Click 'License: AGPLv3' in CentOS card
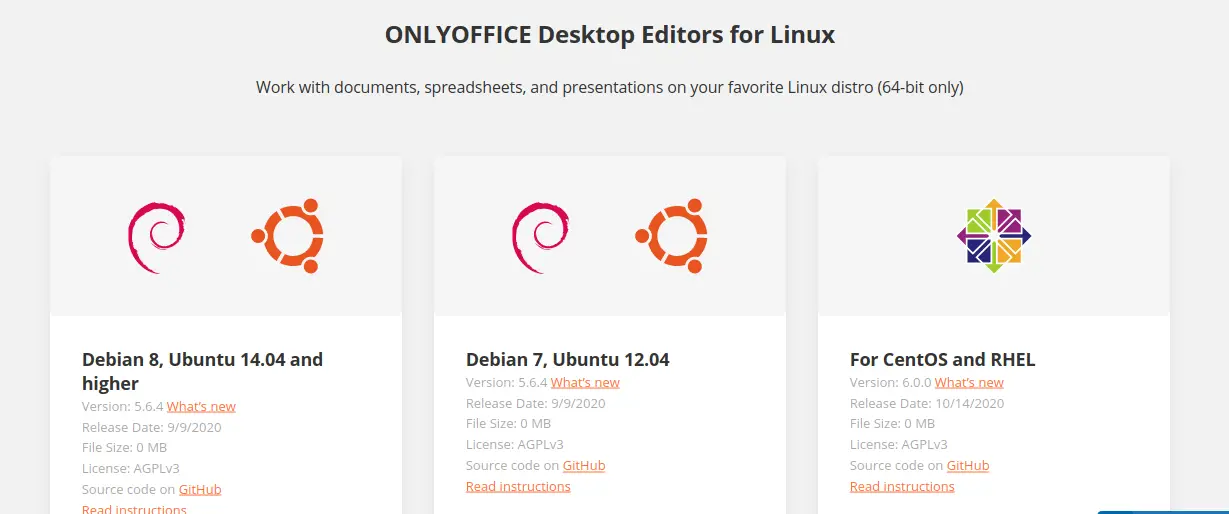This screenshot has width=1229, height=514. (x=899, y=445)
